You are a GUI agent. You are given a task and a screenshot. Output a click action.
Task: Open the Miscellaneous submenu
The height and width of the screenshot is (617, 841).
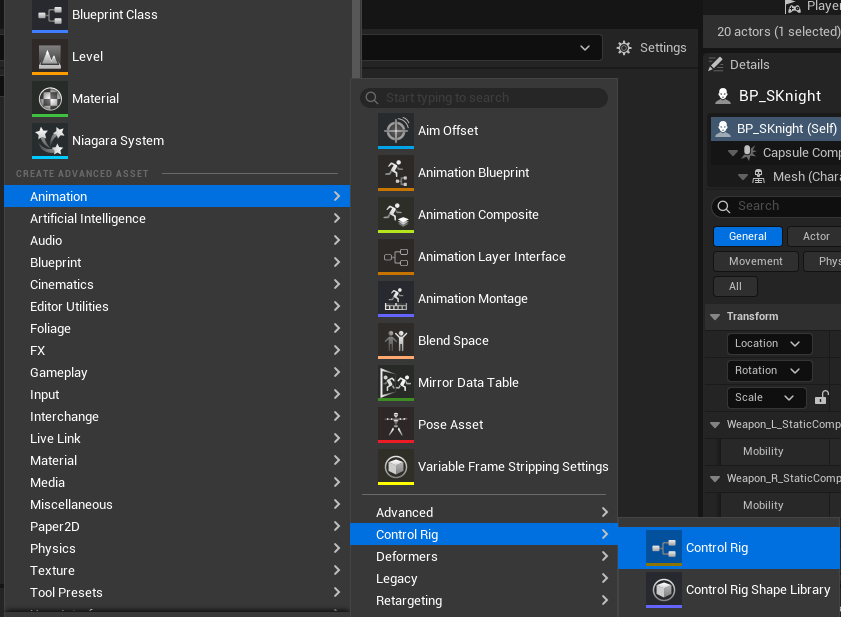[x=177, y=504]
